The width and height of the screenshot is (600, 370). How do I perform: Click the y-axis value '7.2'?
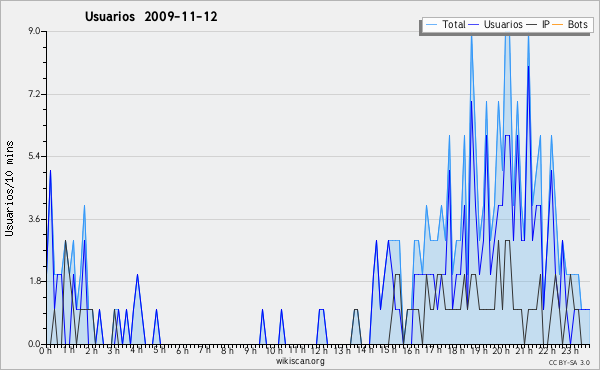34,94
